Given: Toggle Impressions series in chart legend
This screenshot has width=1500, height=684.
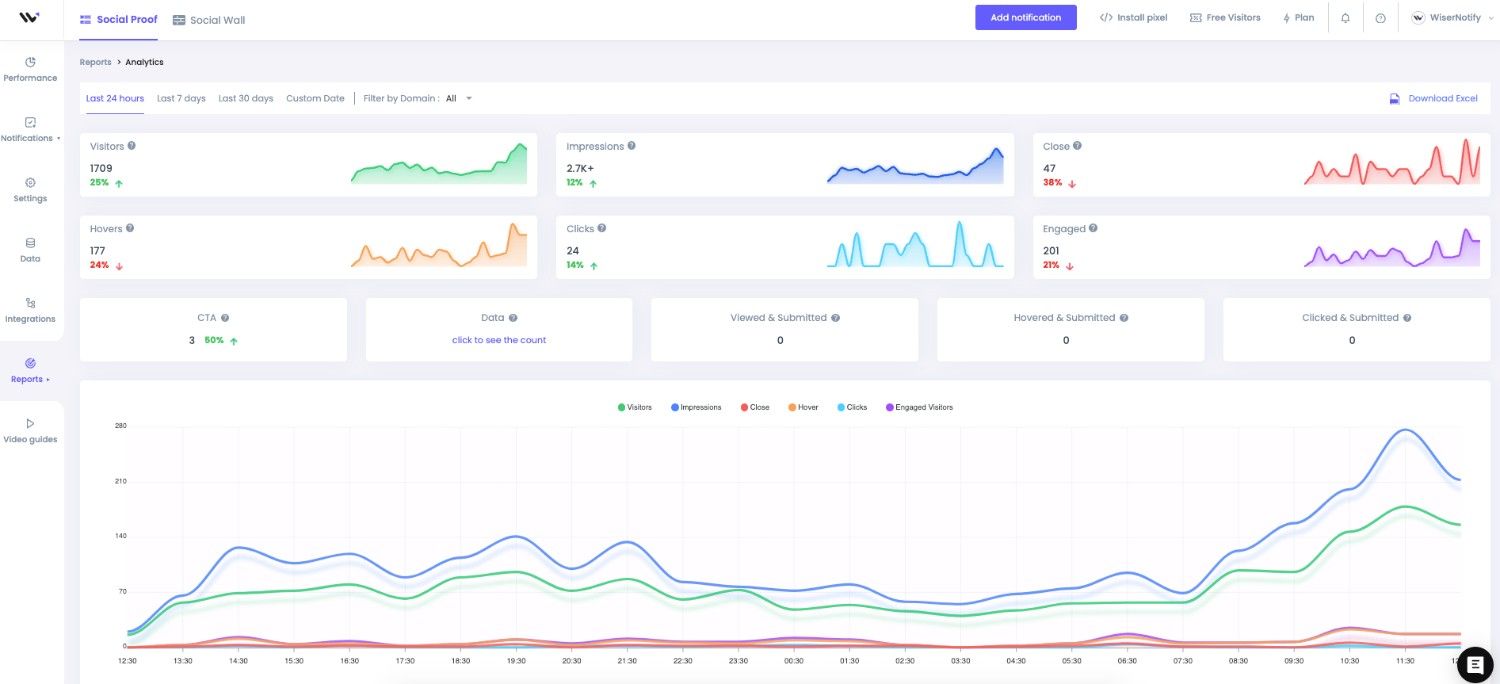Looking at the screenshot, I should pyautogui.click(x=696, y=407).
